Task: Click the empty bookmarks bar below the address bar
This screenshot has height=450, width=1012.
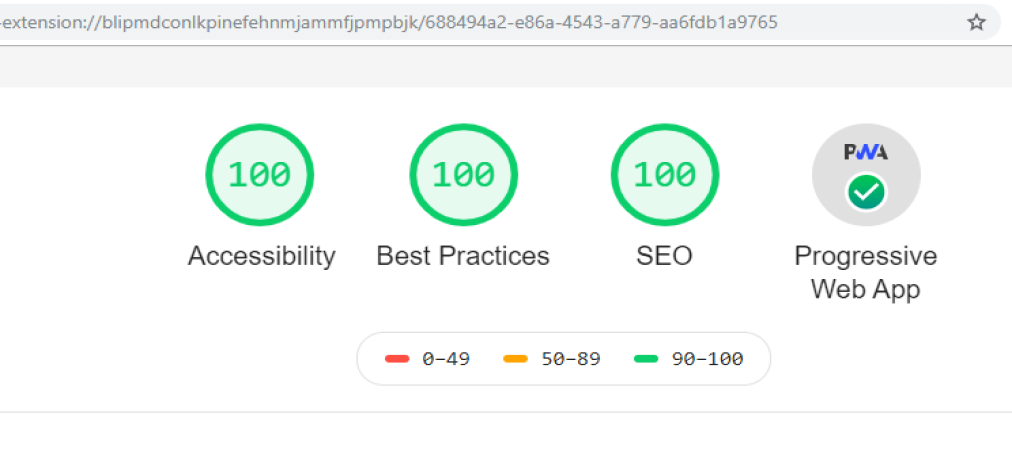Action: point(506,67)
